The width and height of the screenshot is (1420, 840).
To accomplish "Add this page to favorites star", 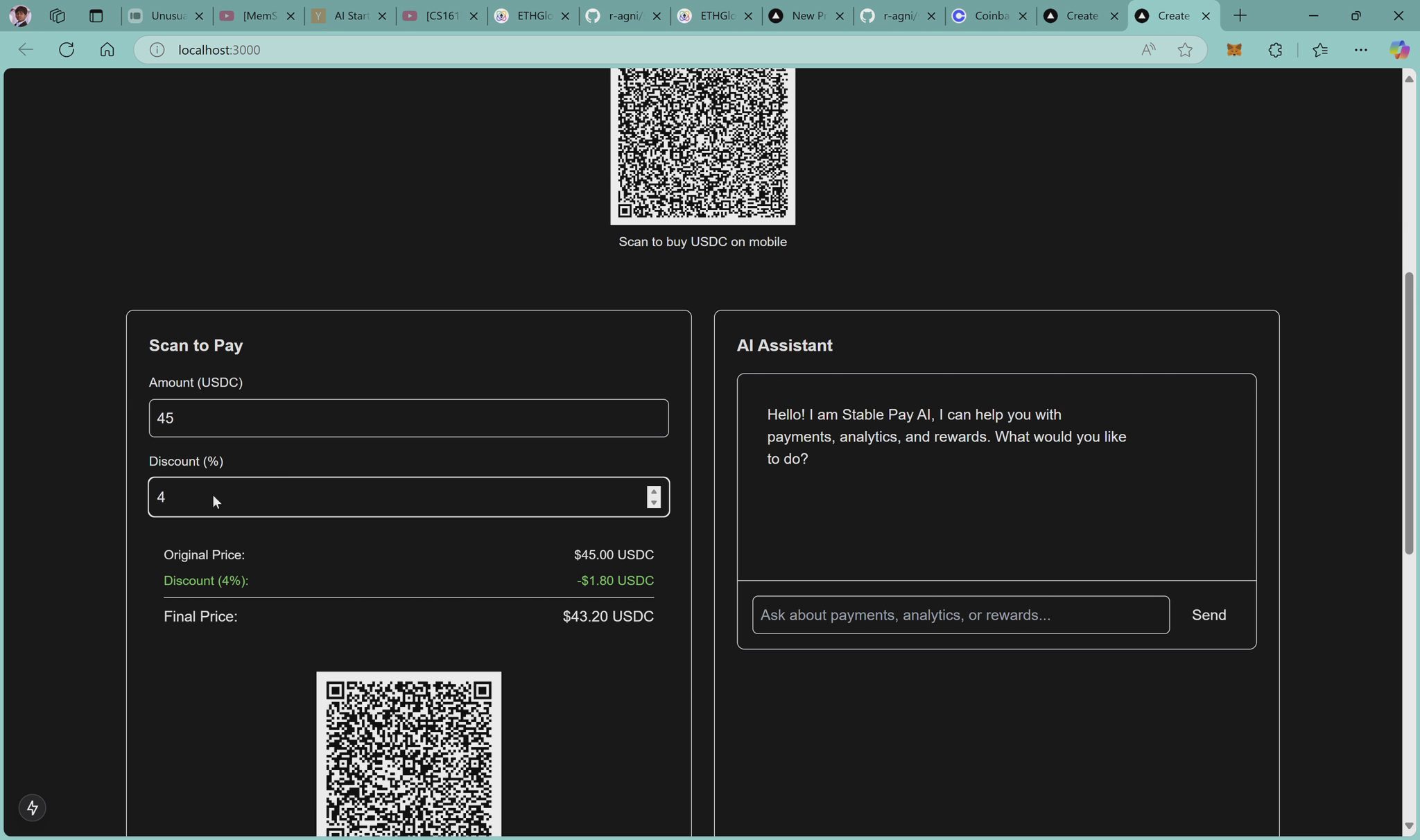I will pos(1185,49).
